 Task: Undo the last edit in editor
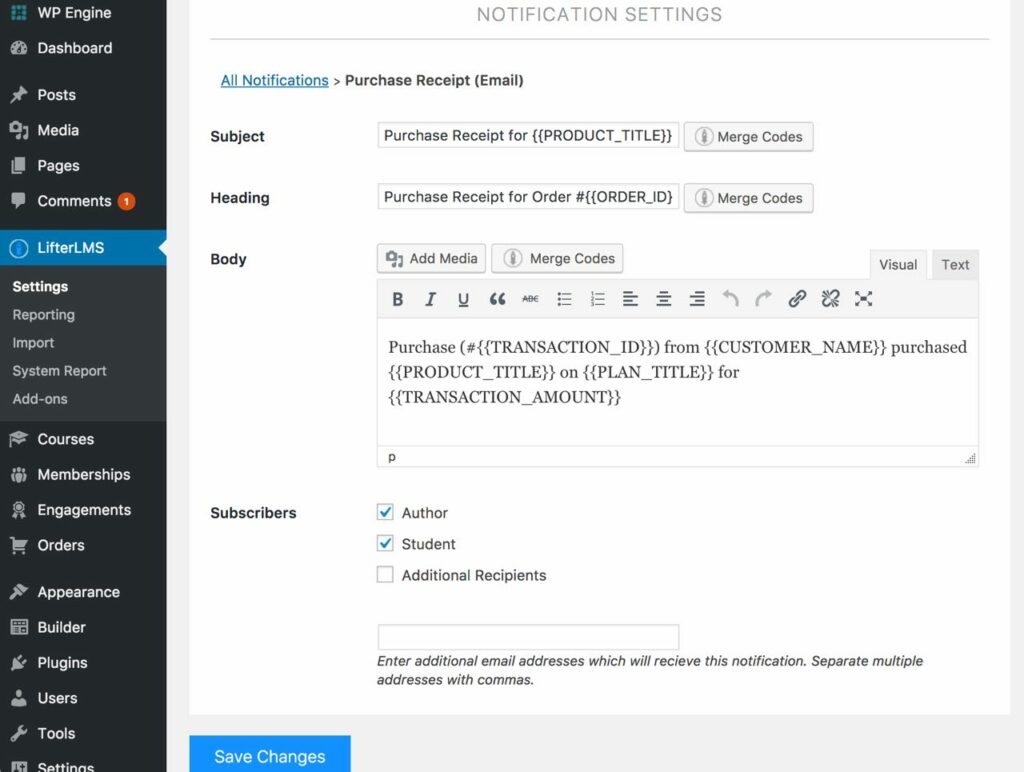(x=730, y=299)
